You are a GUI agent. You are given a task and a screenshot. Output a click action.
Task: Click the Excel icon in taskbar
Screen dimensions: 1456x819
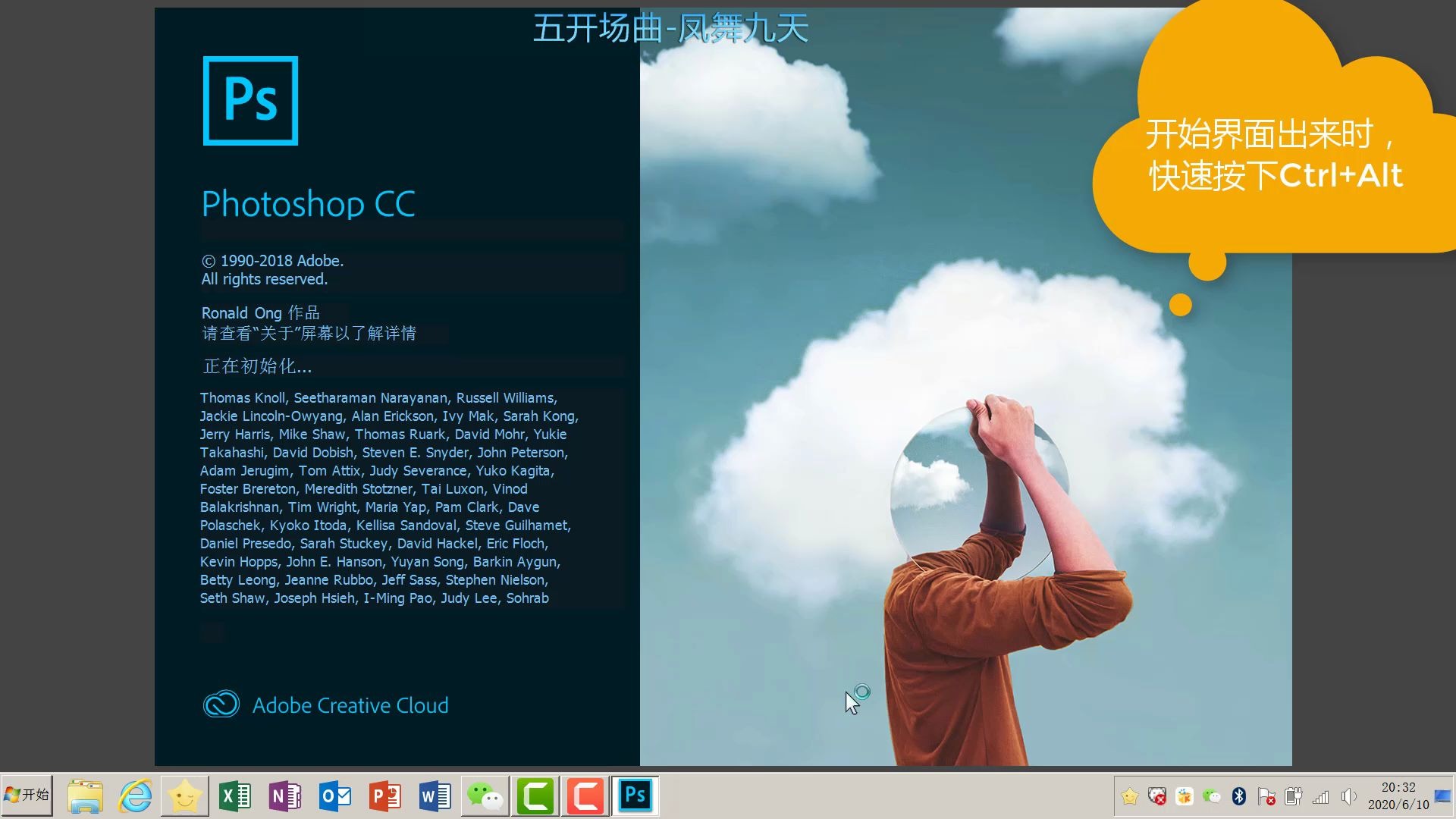click(x=233, y=795)
